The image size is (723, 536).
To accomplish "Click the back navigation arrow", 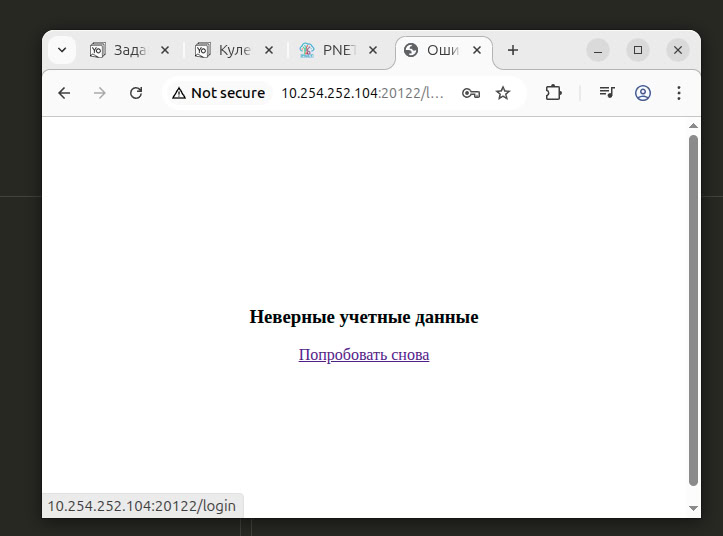I will coord(64,93).
